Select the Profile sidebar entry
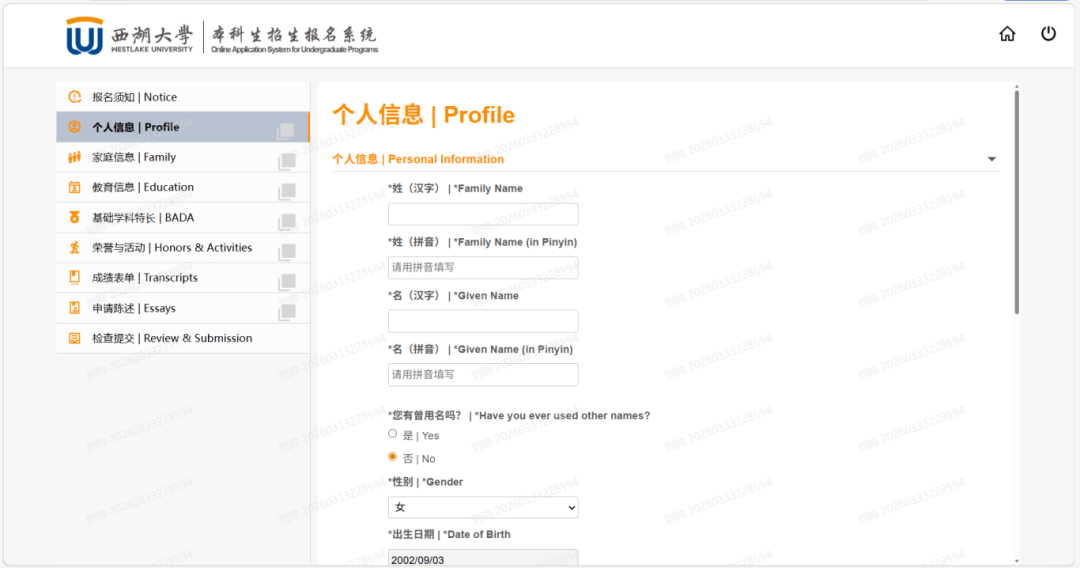1080x568 pixels. (x=136, y=127)
